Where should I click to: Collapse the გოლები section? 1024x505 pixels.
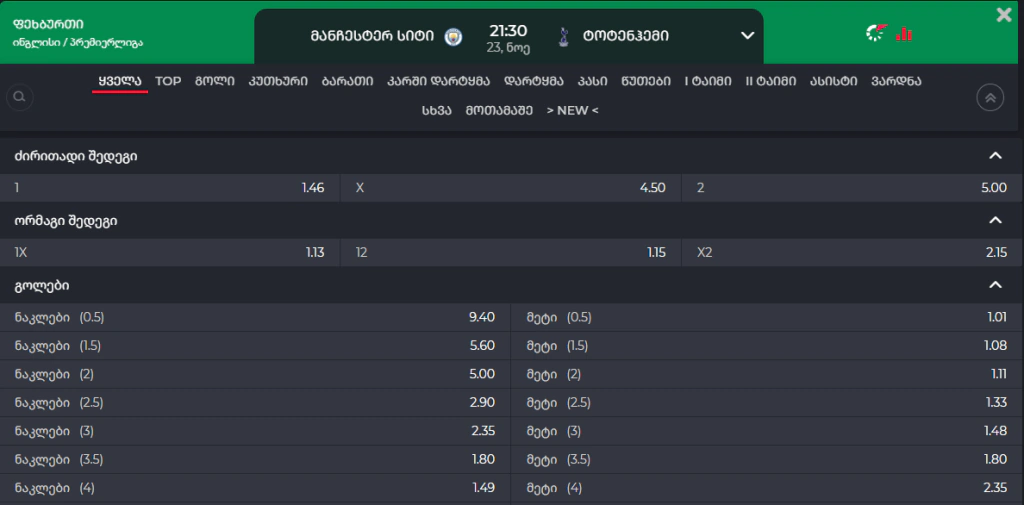(x=995, y=285)
